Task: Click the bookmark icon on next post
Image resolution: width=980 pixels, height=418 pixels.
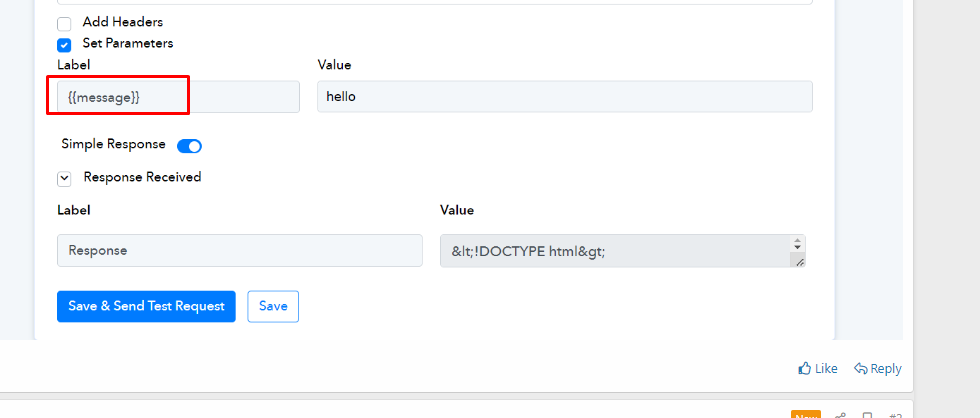Action: point(868,415)
